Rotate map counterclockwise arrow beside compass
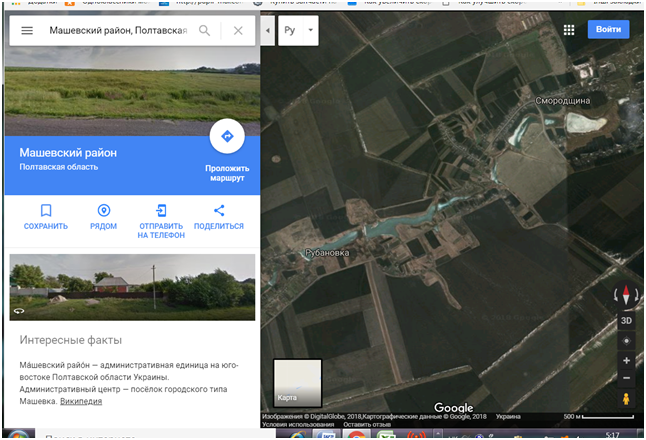 pos(616,295)
